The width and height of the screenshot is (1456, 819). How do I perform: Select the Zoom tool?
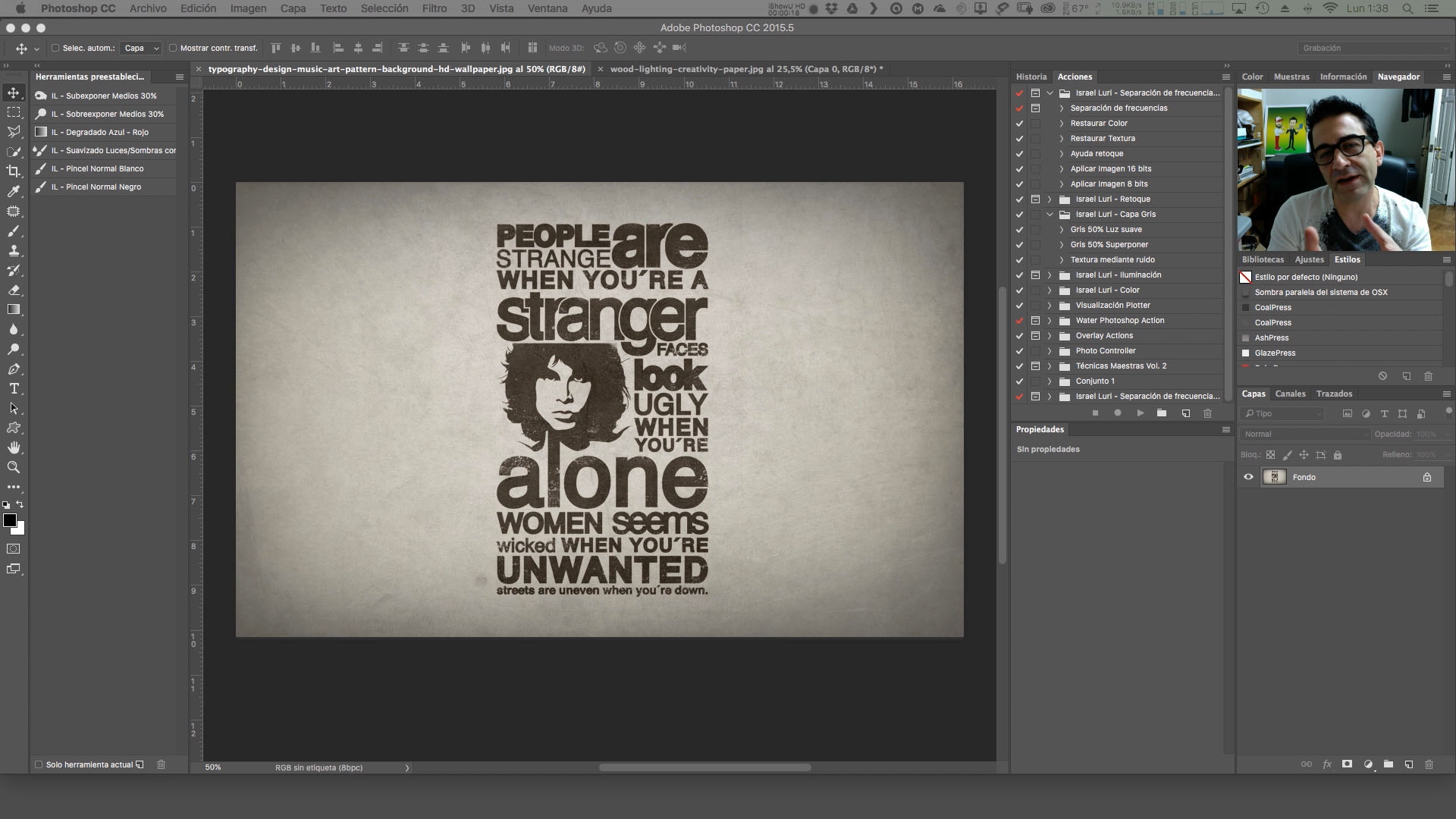[14, 467]
